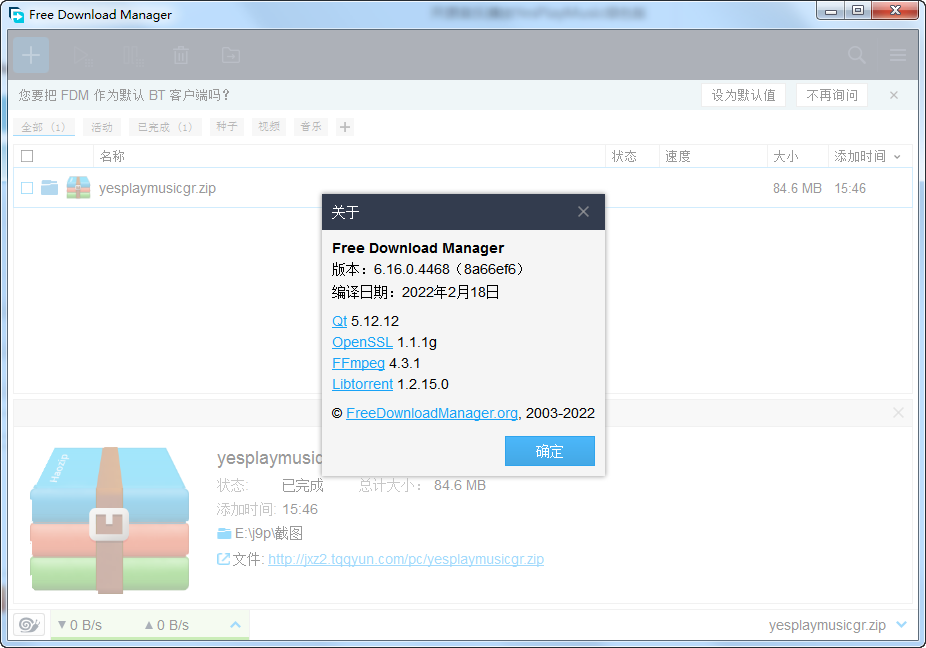Click the start downloads play icon

pyautogui.click(x=83, y=56)
